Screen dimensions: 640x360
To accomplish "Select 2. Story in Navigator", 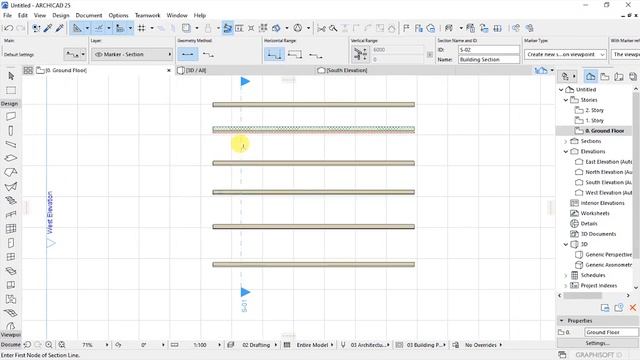I will click(x=594, y=110).
